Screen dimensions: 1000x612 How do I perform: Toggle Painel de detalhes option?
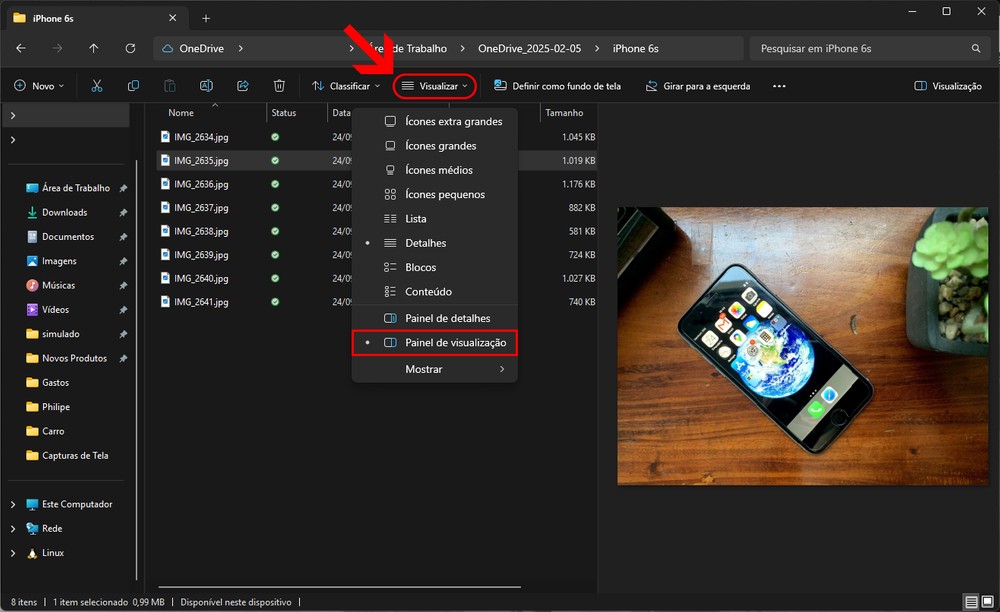tap(447, 318)
